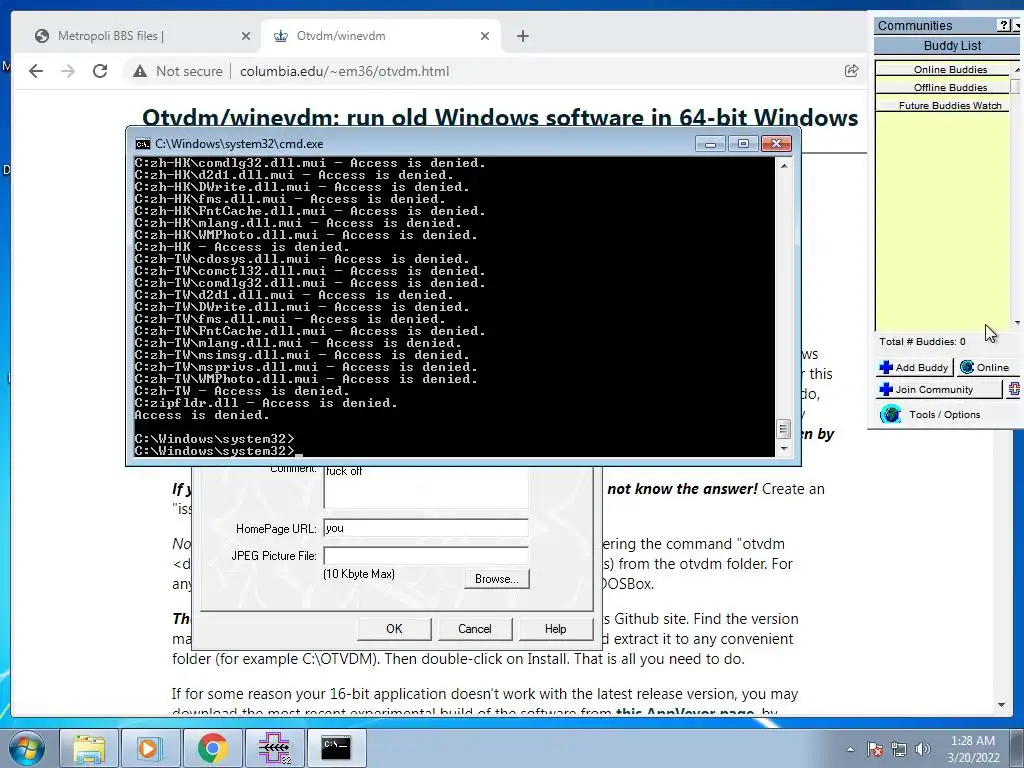The width and height of the screenshot is (1024, 768).
Task: Click the Not secure warning icon
Action: (140, 71)
